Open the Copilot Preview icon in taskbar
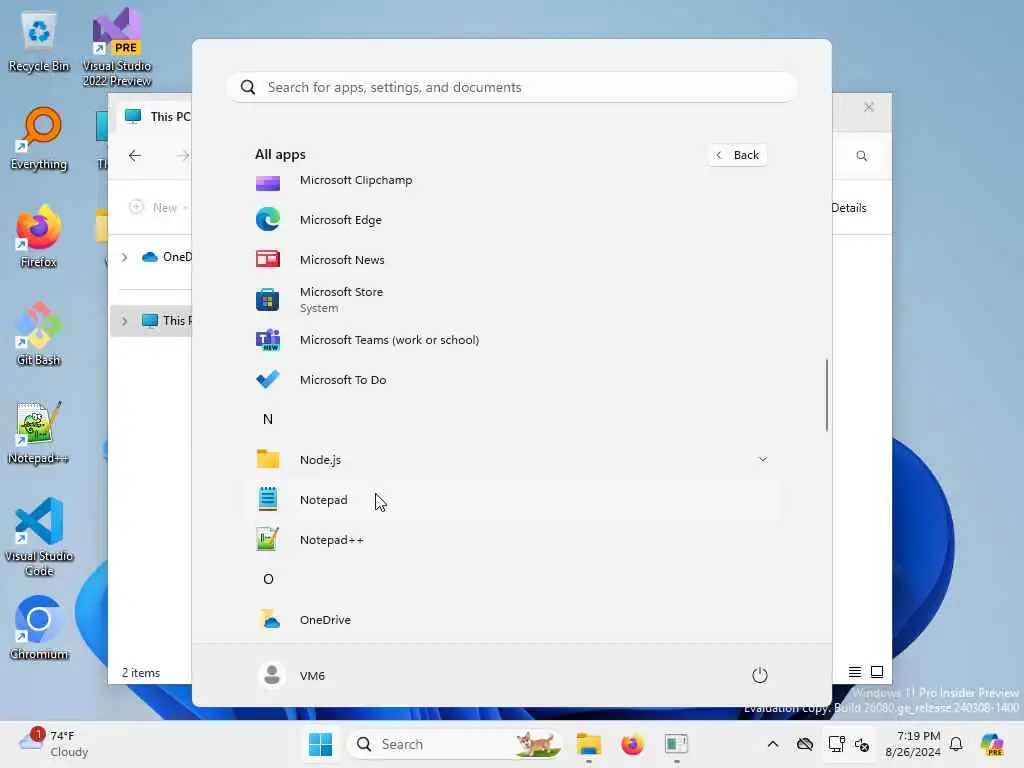Screen dimensions: 1024x768 tap(992, 744)
